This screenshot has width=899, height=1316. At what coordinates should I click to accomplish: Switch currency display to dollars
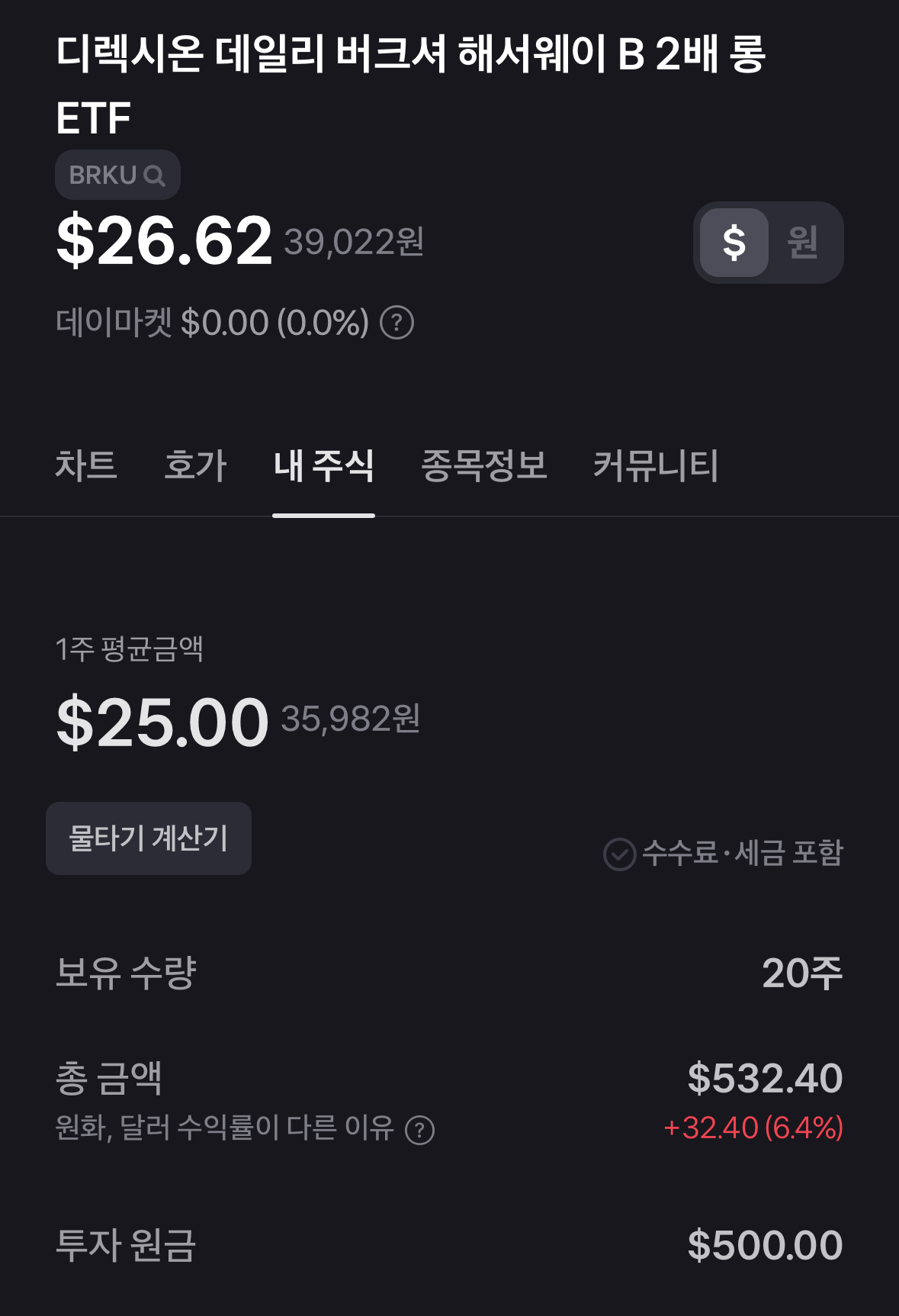click(x=734, y=243)
